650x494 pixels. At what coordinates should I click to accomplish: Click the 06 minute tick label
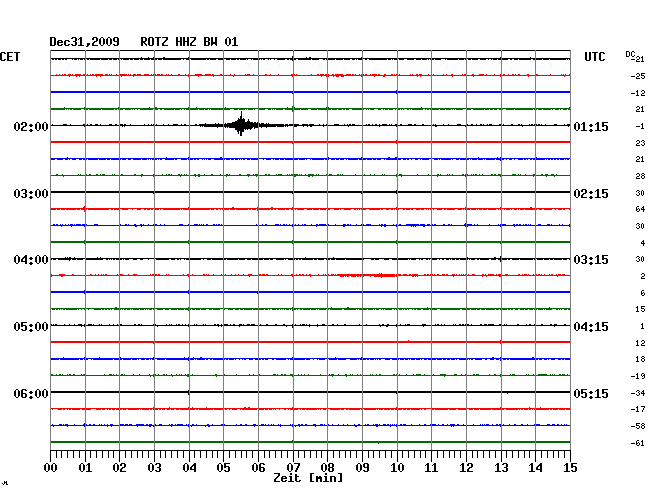258,468
